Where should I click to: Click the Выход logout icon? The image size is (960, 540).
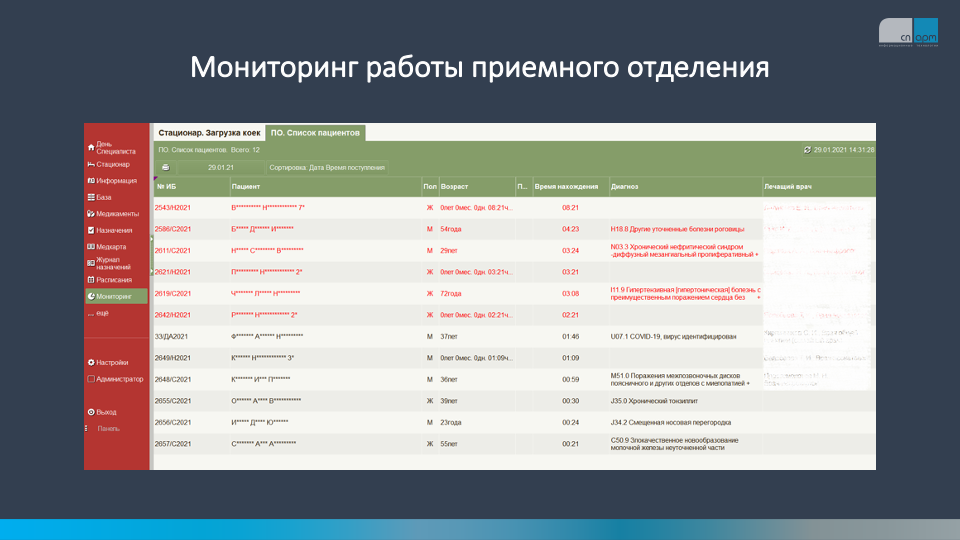91,412
